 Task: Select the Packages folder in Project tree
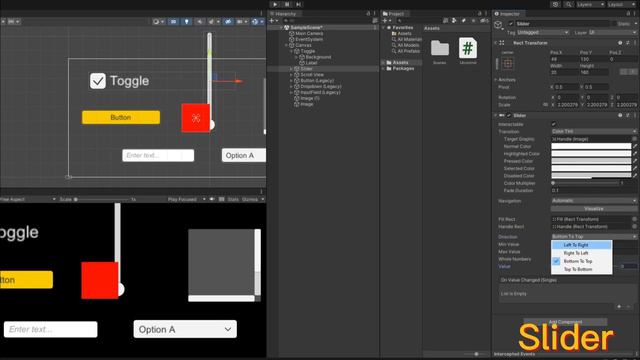coord(402,69)
